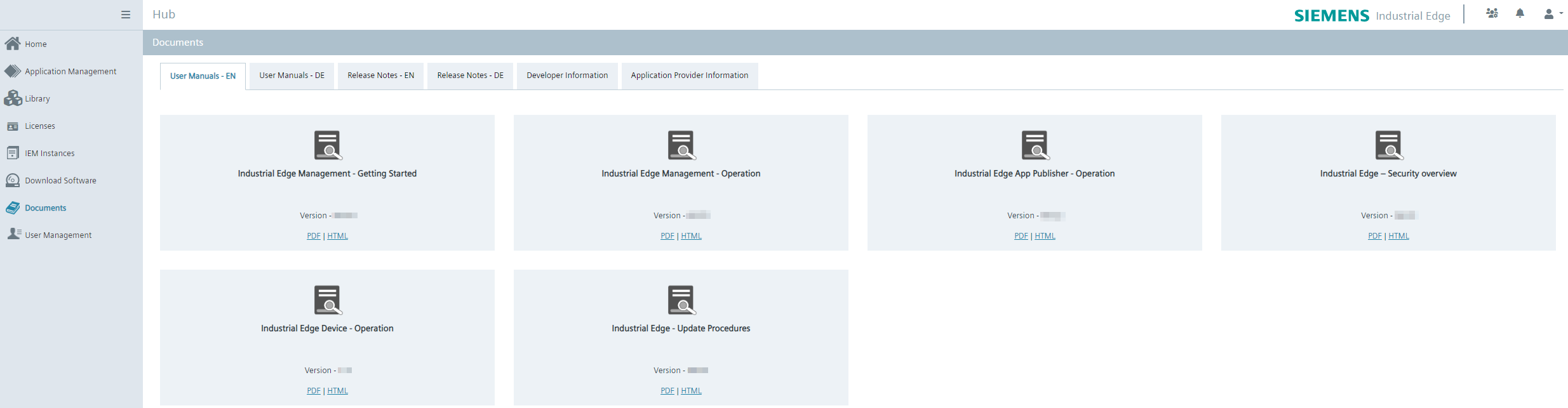Open the Developer Information tab
Screen dimensions: 1568x408
567,76
